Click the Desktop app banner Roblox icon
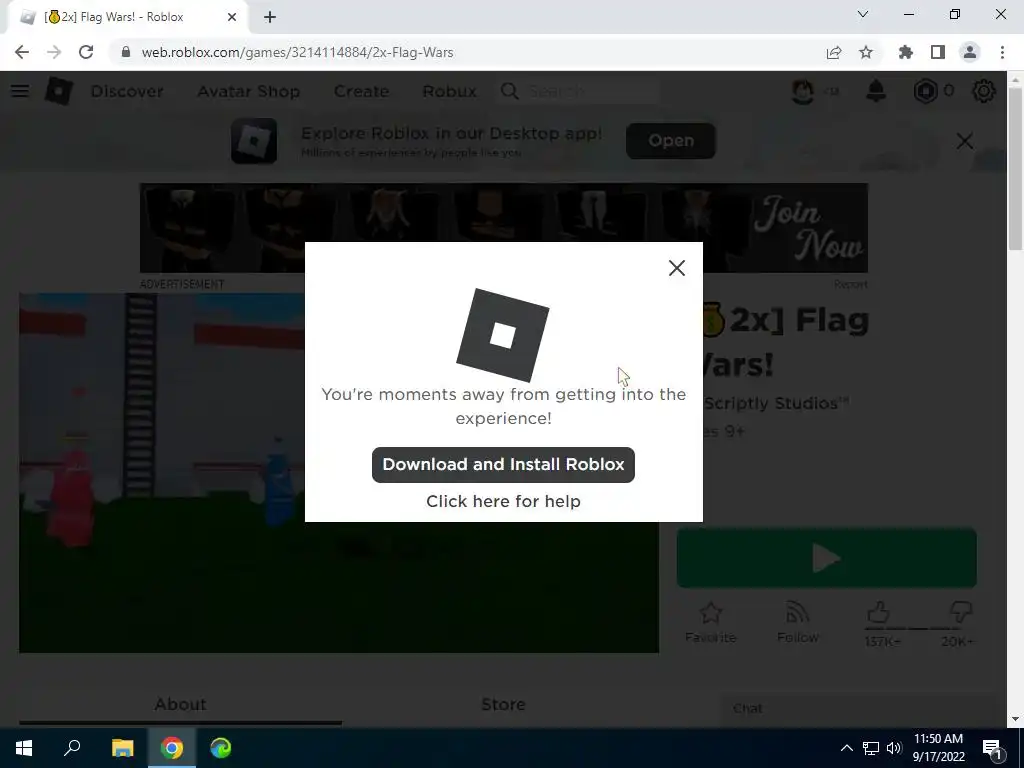The image size is (1024, 768). pos(254,141)
